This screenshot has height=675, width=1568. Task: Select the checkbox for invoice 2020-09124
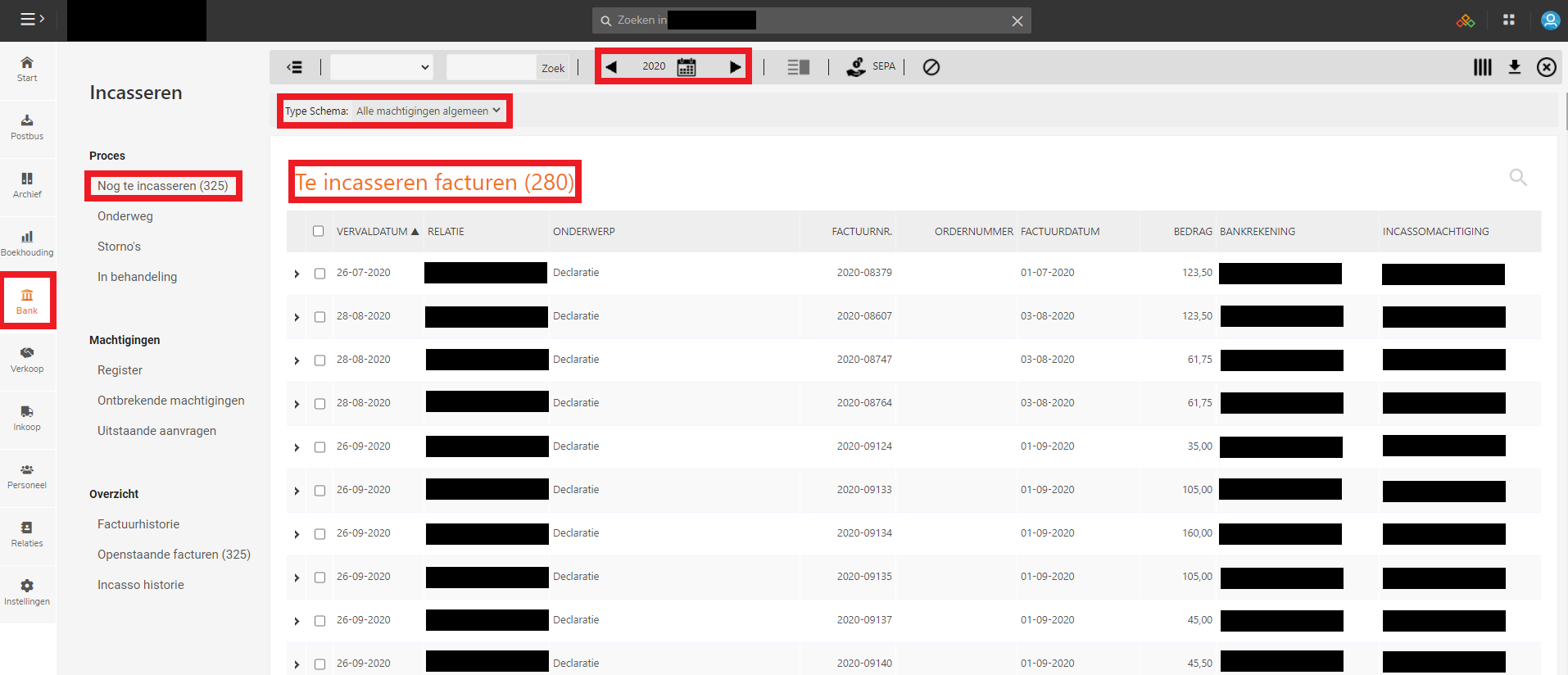pos(320,447)
